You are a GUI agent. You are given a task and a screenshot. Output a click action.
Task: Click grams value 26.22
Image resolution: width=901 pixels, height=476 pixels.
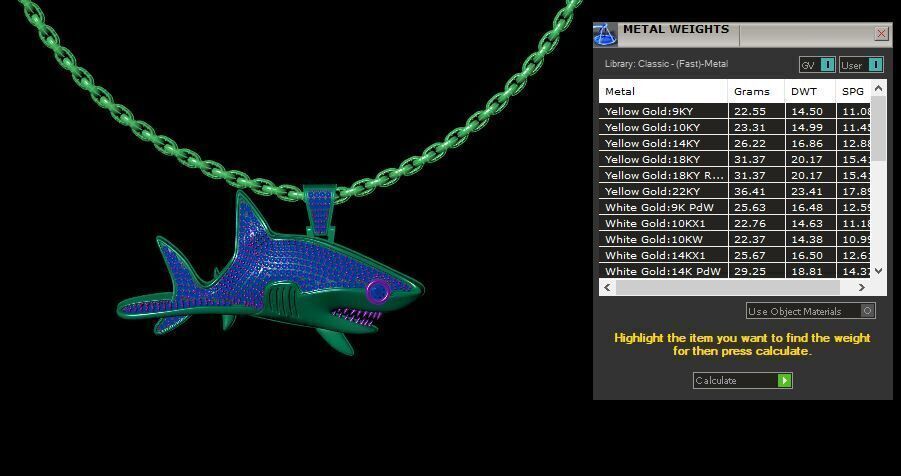(750, 143)
